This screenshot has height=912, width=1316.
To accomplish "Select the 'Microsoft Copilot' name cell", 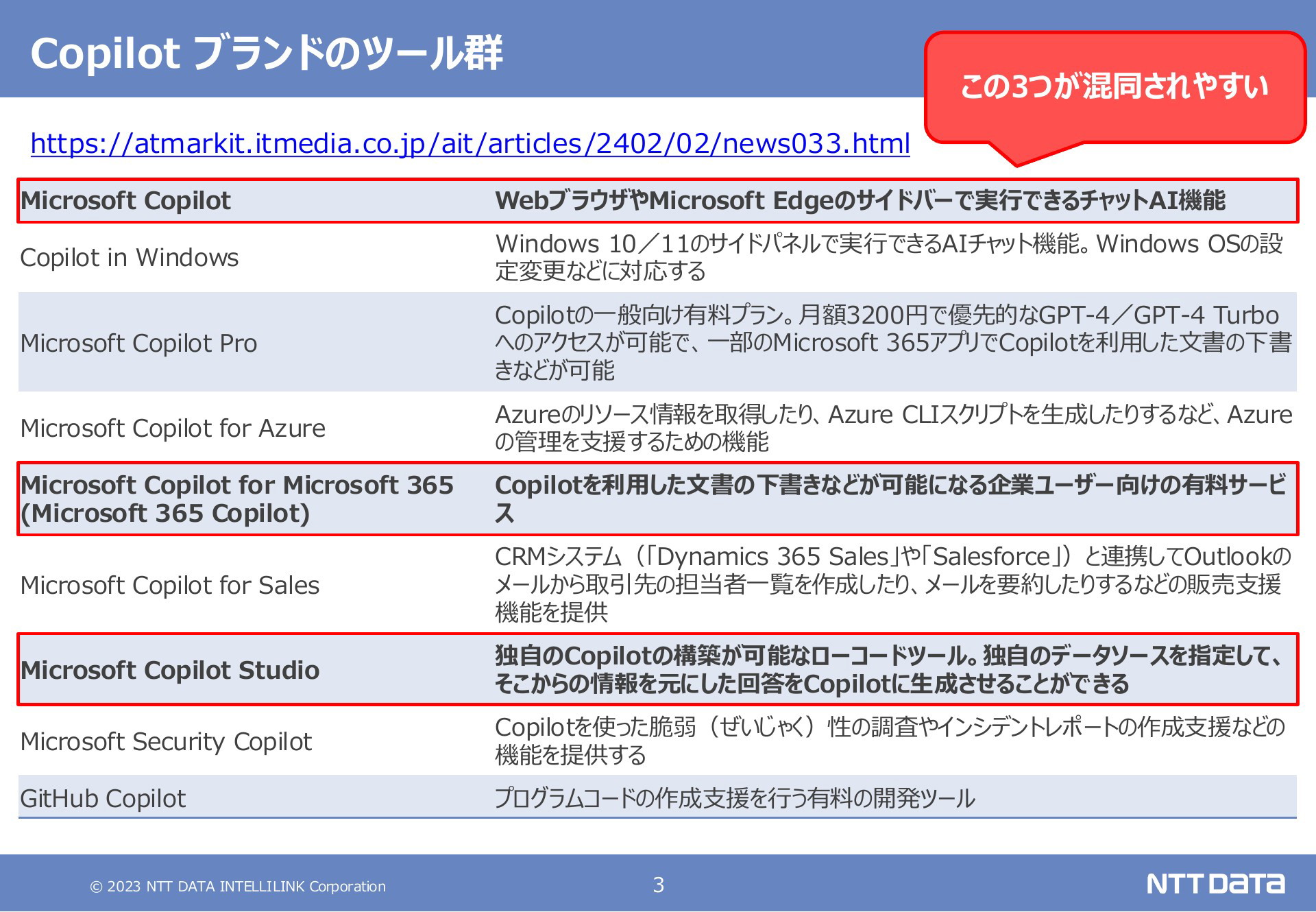I will pos(126,201).
